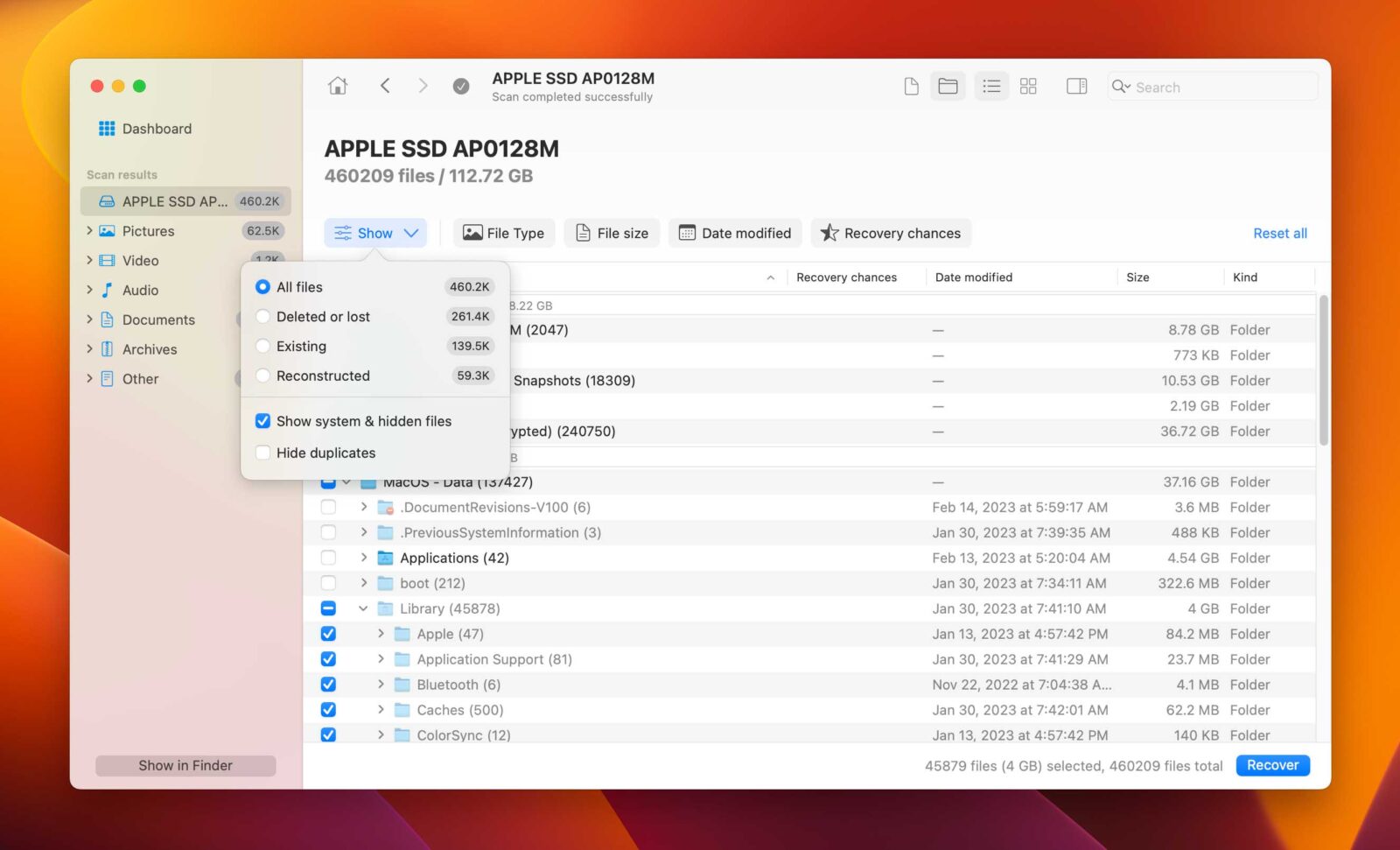Select the grid view icon

[x=1028, y=86]
